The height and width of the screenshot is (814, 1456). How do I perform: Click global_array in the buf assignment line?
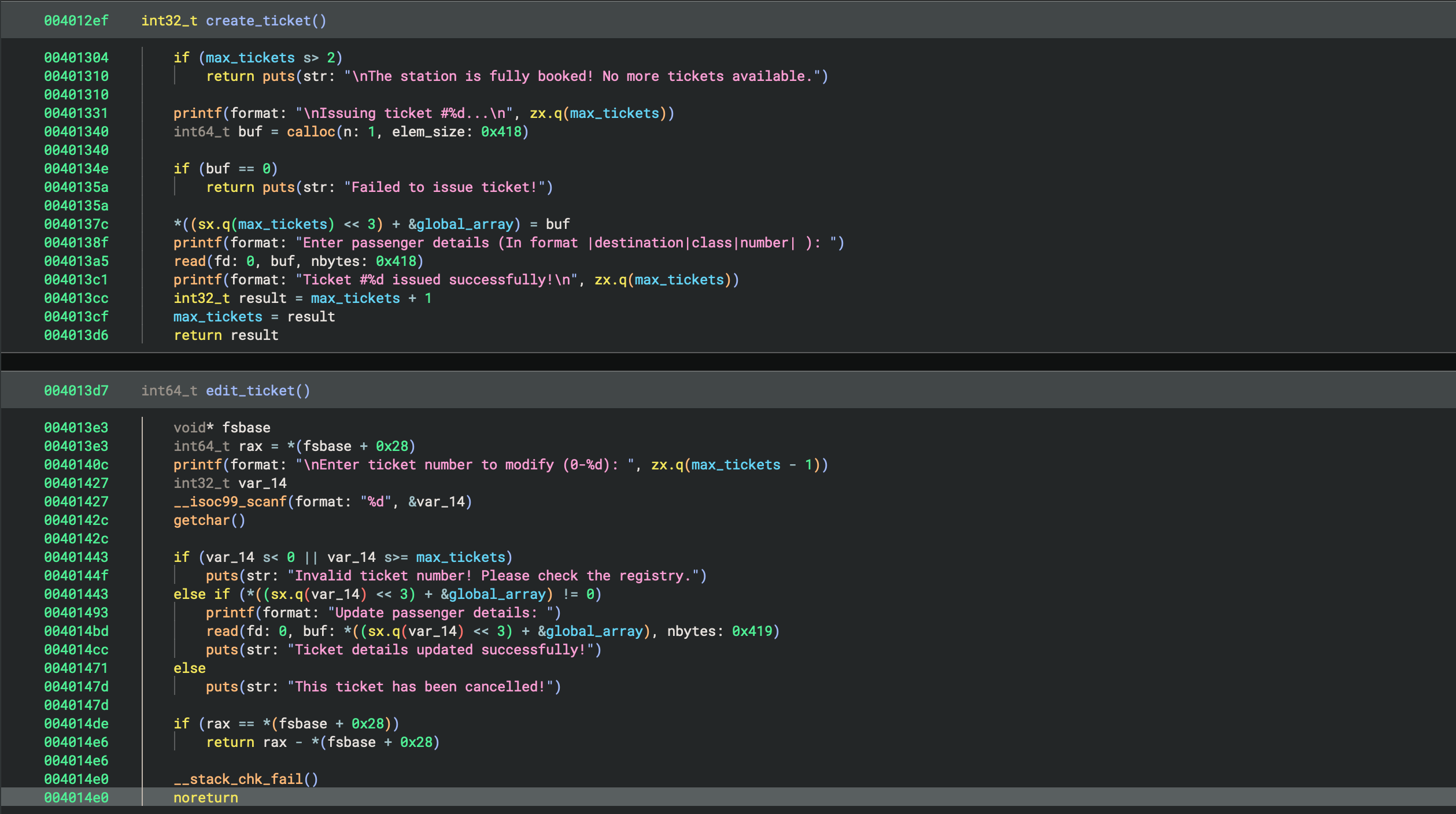(464, 224)
